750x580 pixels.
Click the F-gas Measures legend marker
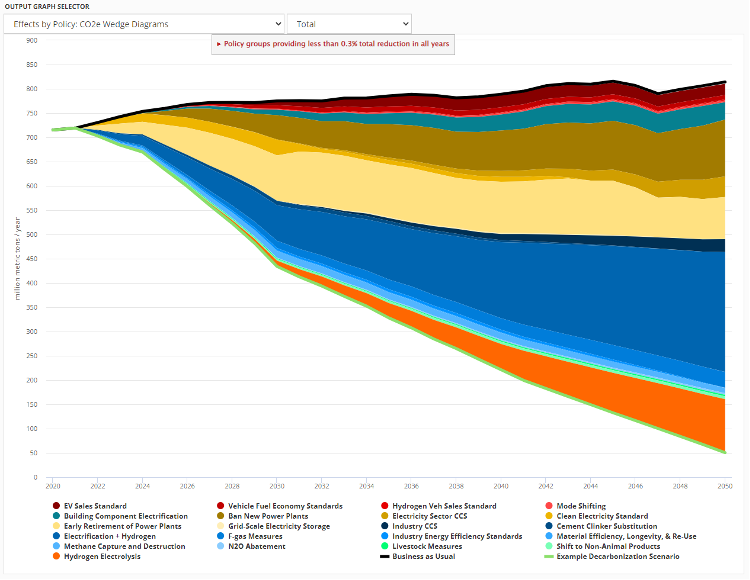tap(220, 536)
